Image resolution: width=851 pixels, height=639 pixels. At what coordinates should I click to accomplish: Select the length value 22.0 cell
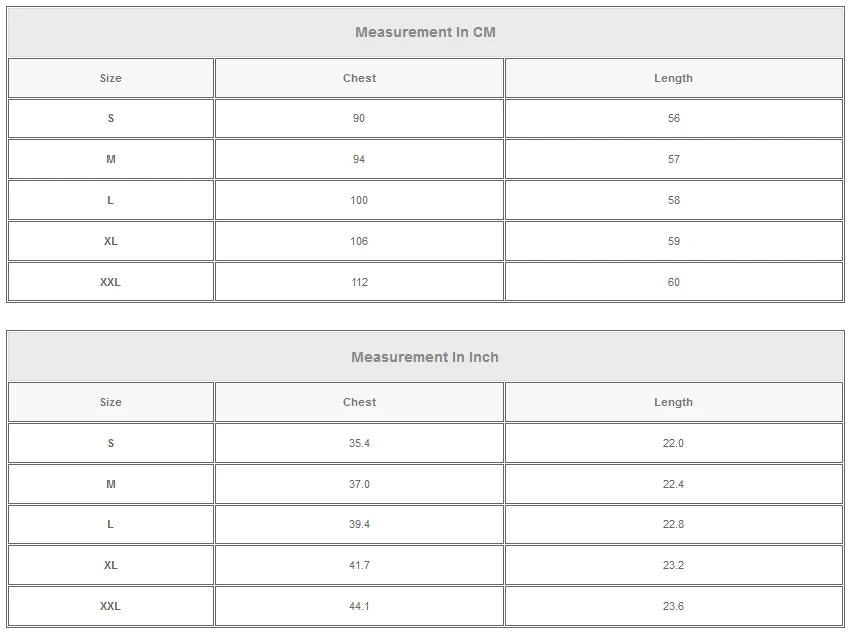pos(673,443)
